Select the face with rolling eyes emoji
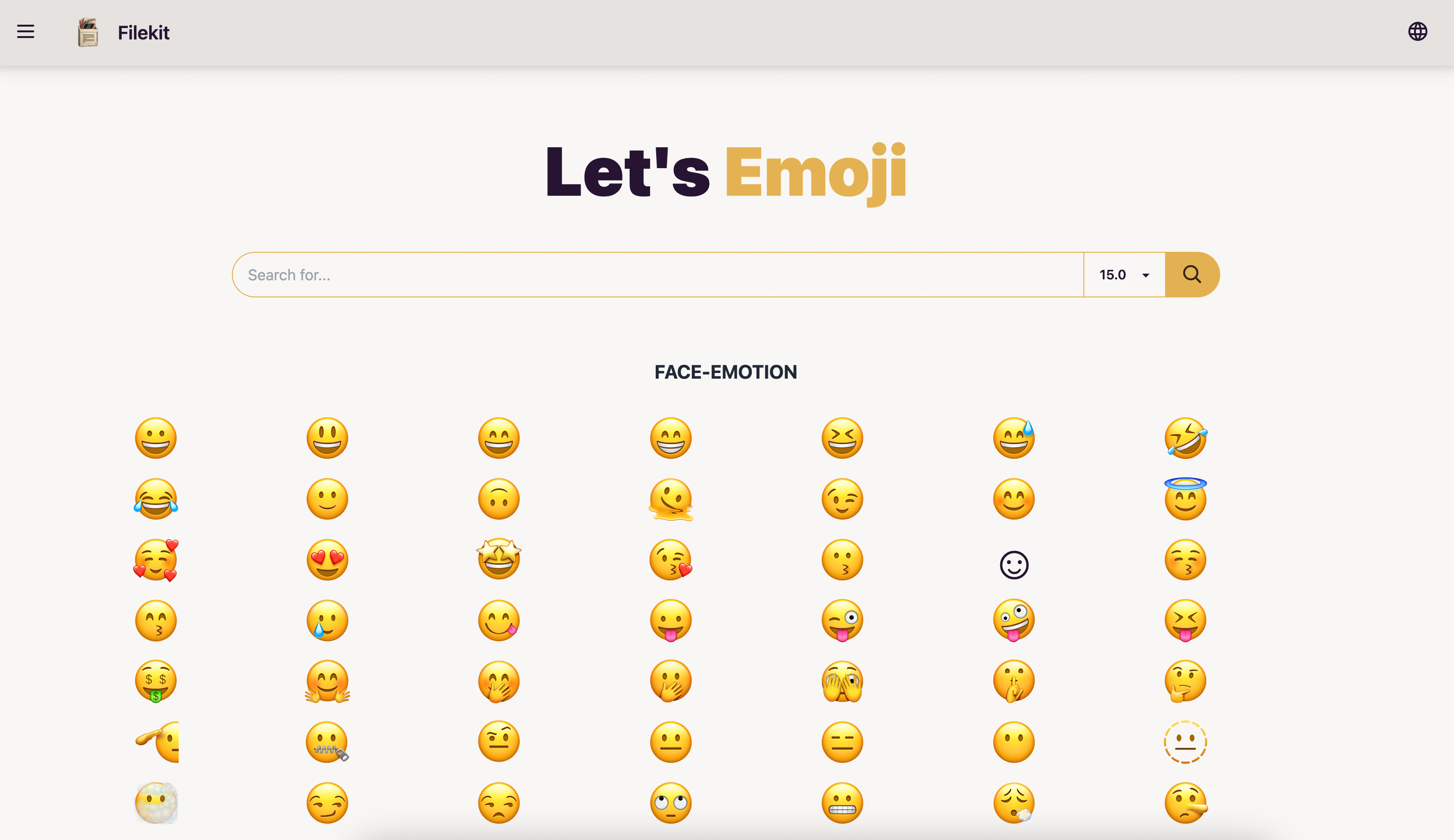The image size is (1454, 840). pos(670,802)
